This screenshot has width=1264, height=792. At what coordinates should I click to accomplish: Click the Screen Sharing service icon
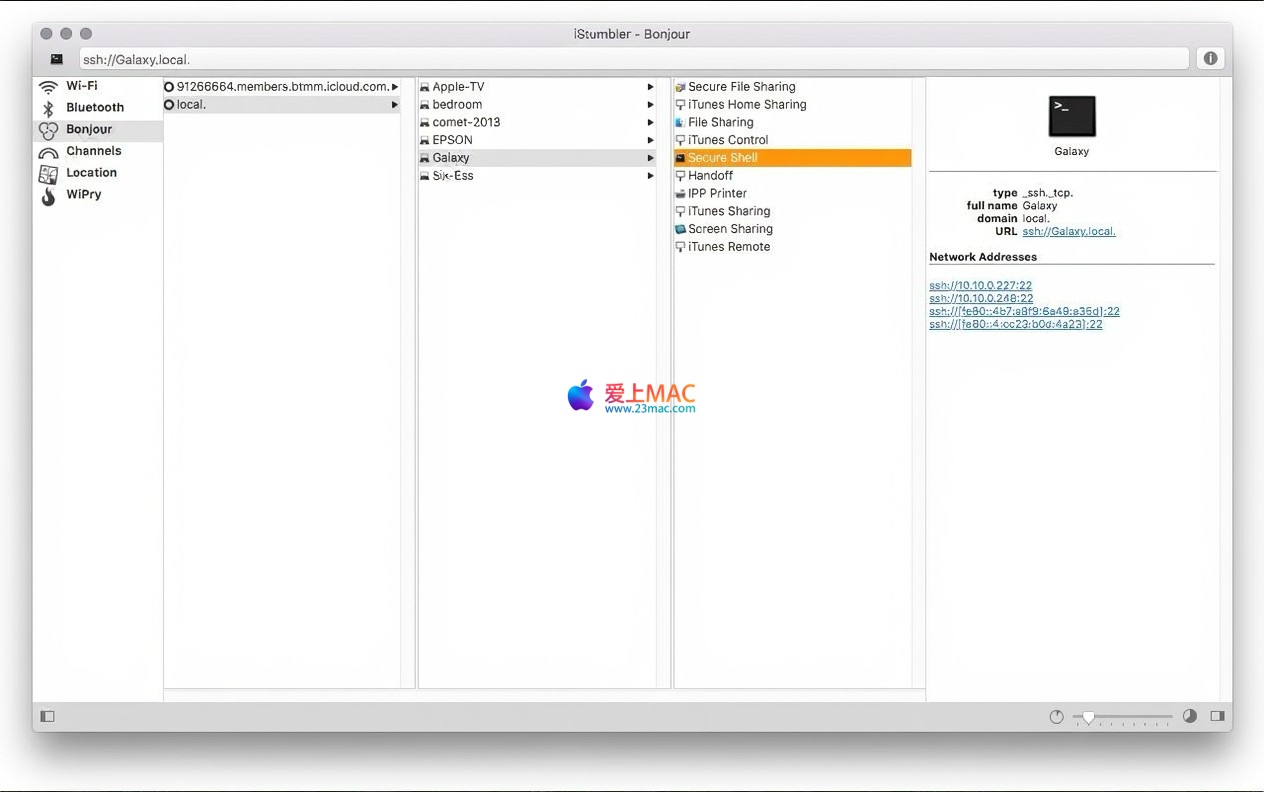pos(680,230)
